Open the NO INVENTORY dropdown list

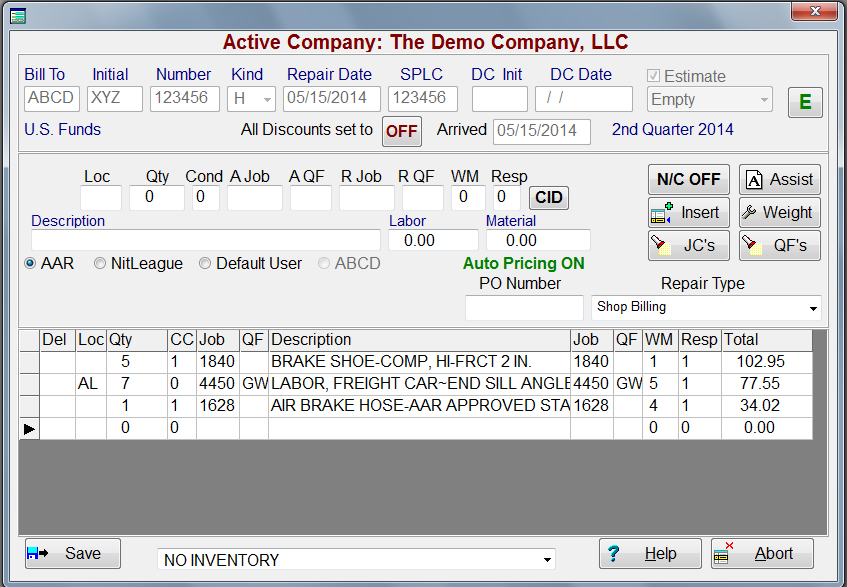tap(546, 560)
